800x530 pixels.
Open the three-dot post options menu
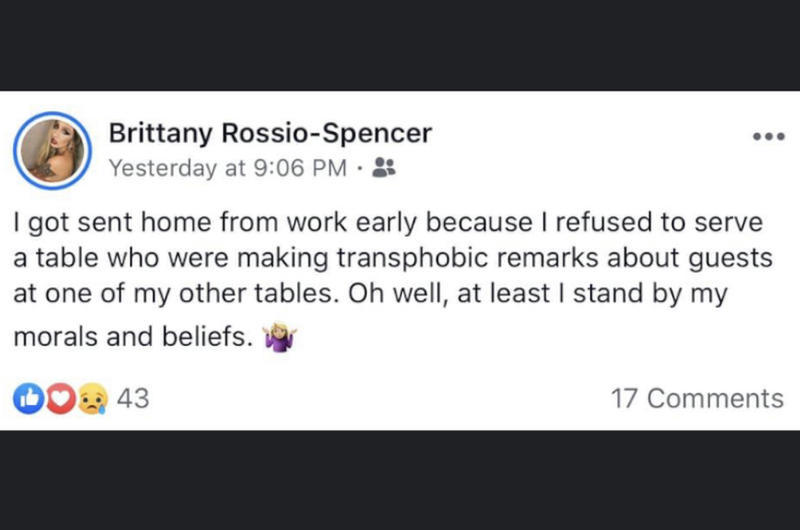pyautogui.click(x=766, y=138)
